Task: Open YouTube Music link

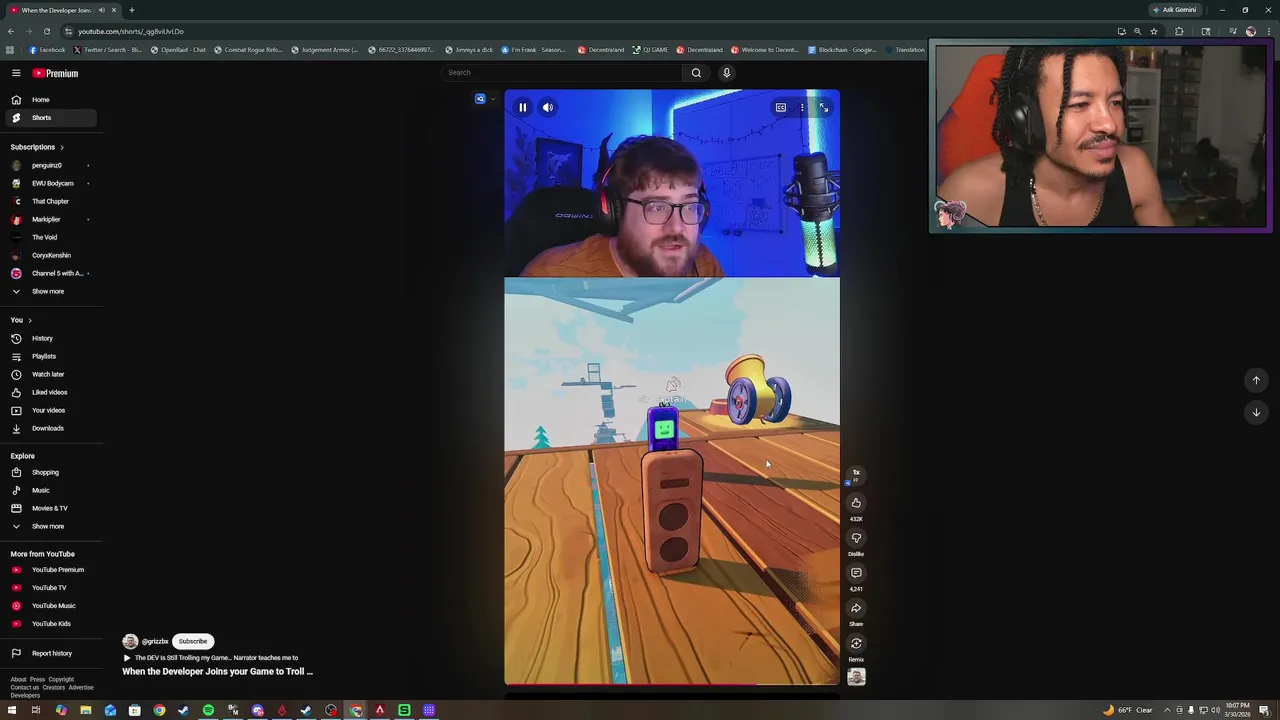Action: [x=49, y=606]
